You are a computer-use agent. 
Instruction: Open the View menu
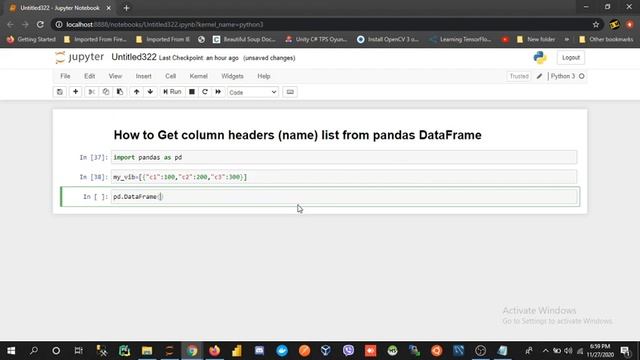click(115, 76)
